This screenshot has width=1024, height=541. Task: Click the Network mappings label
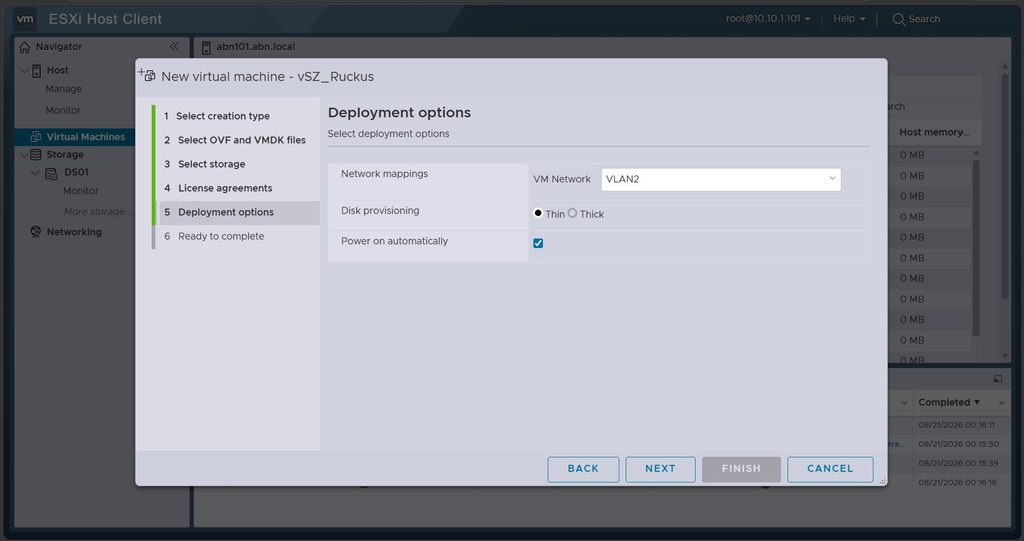384,174
